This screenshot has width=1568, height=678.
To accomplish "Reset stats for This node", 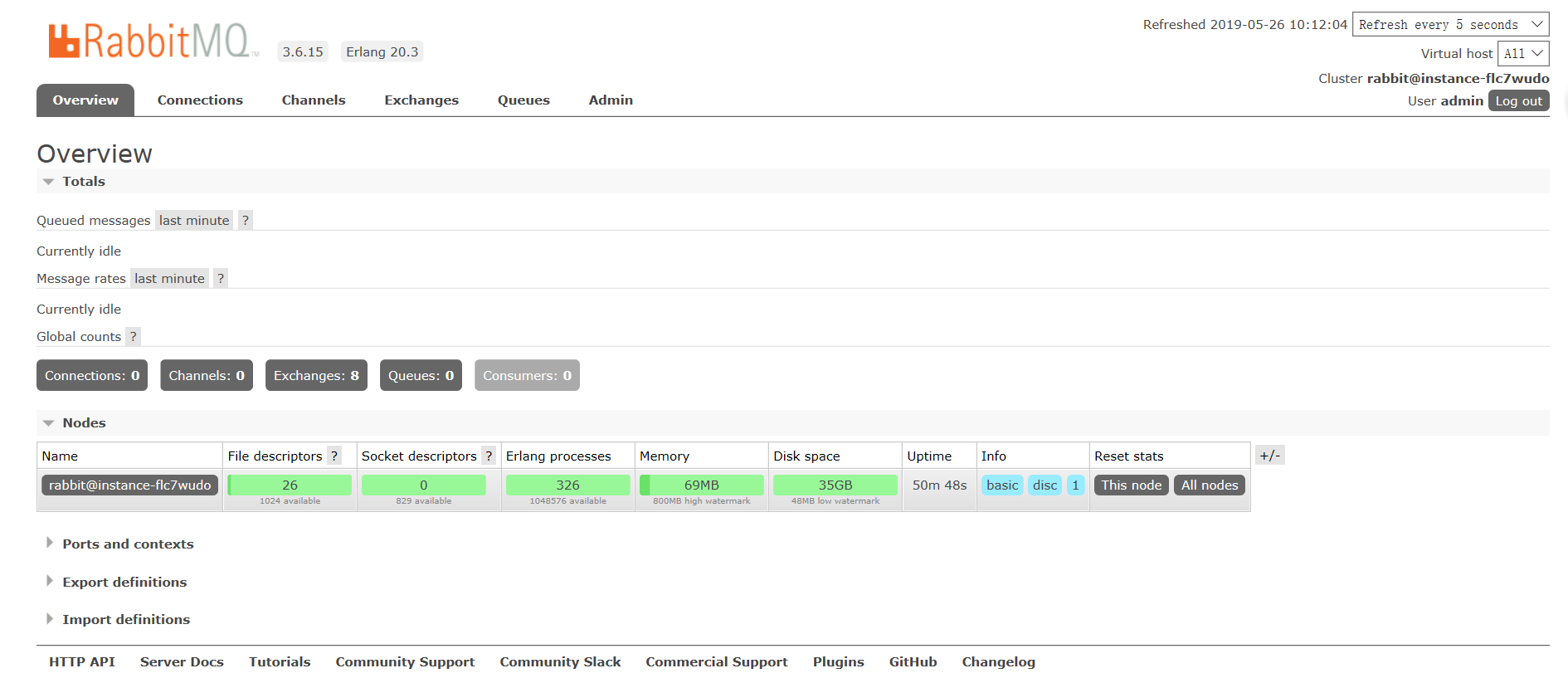I will pyautogui.click(x=1131, y=485).
